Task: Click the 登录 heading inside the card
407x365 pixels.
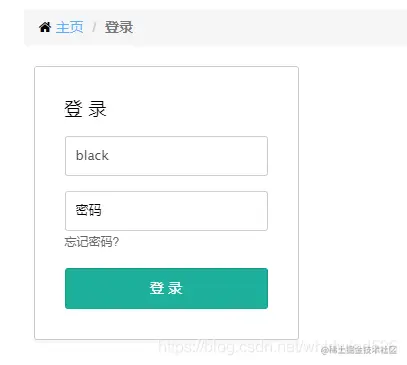Action: click(85, 109)
